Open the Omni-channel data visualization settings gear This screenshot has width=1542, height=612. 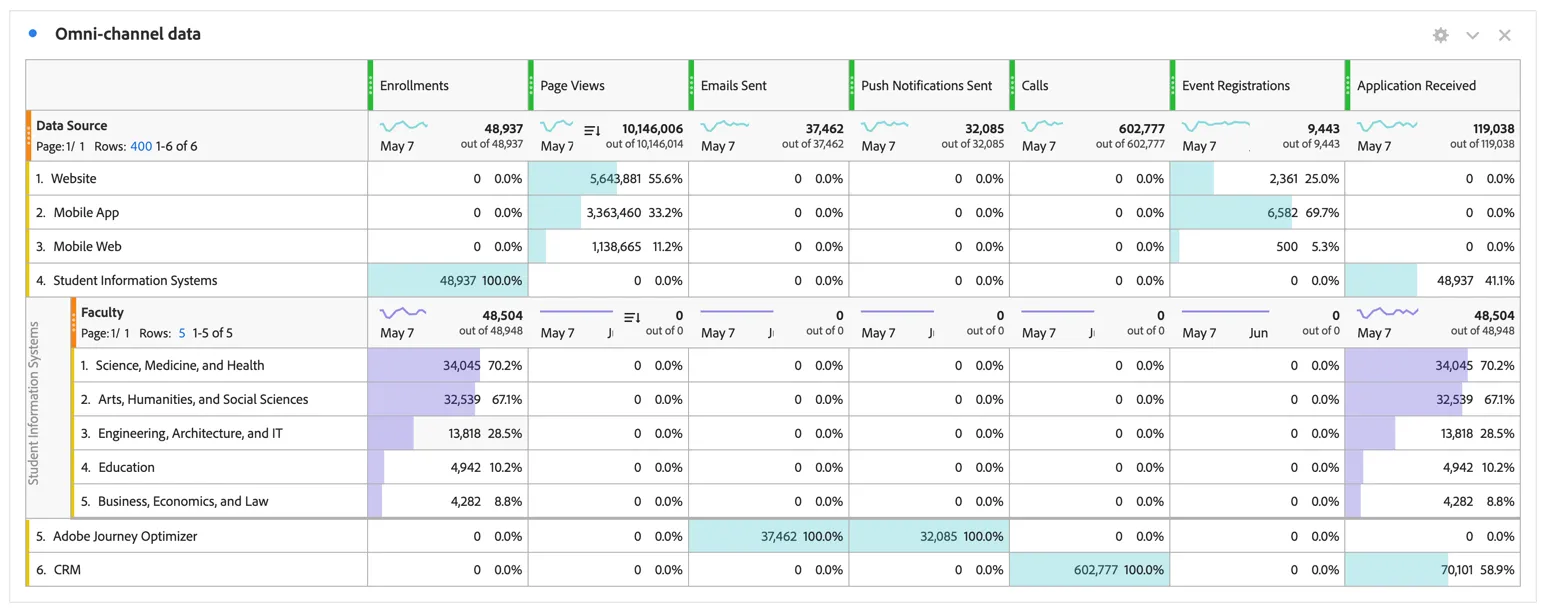(1440, 35)
